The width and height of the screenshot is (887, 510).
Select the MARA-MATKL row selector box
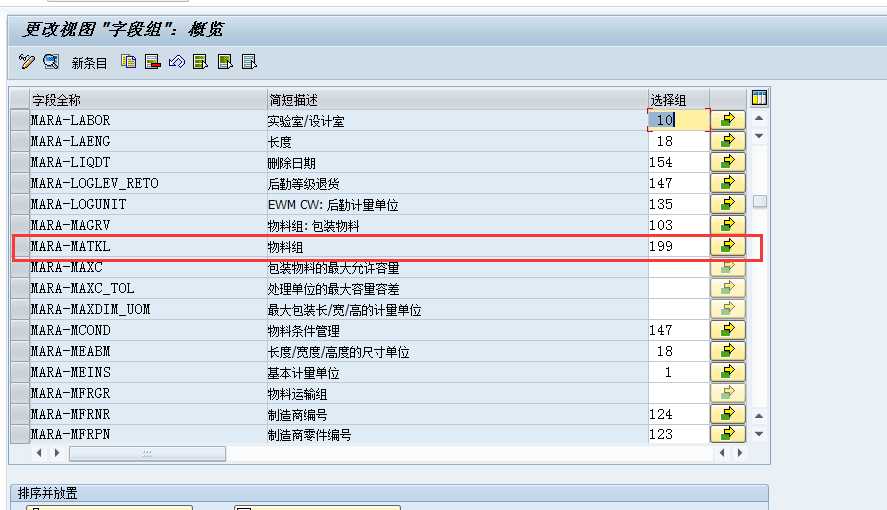[x=20, y=246]
